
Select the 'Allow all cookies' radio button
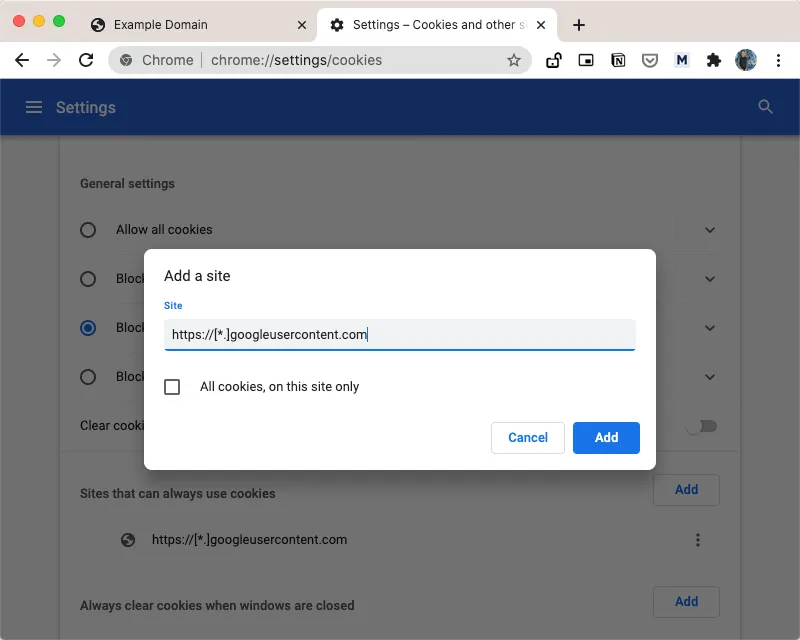click(x=88, y=230)
